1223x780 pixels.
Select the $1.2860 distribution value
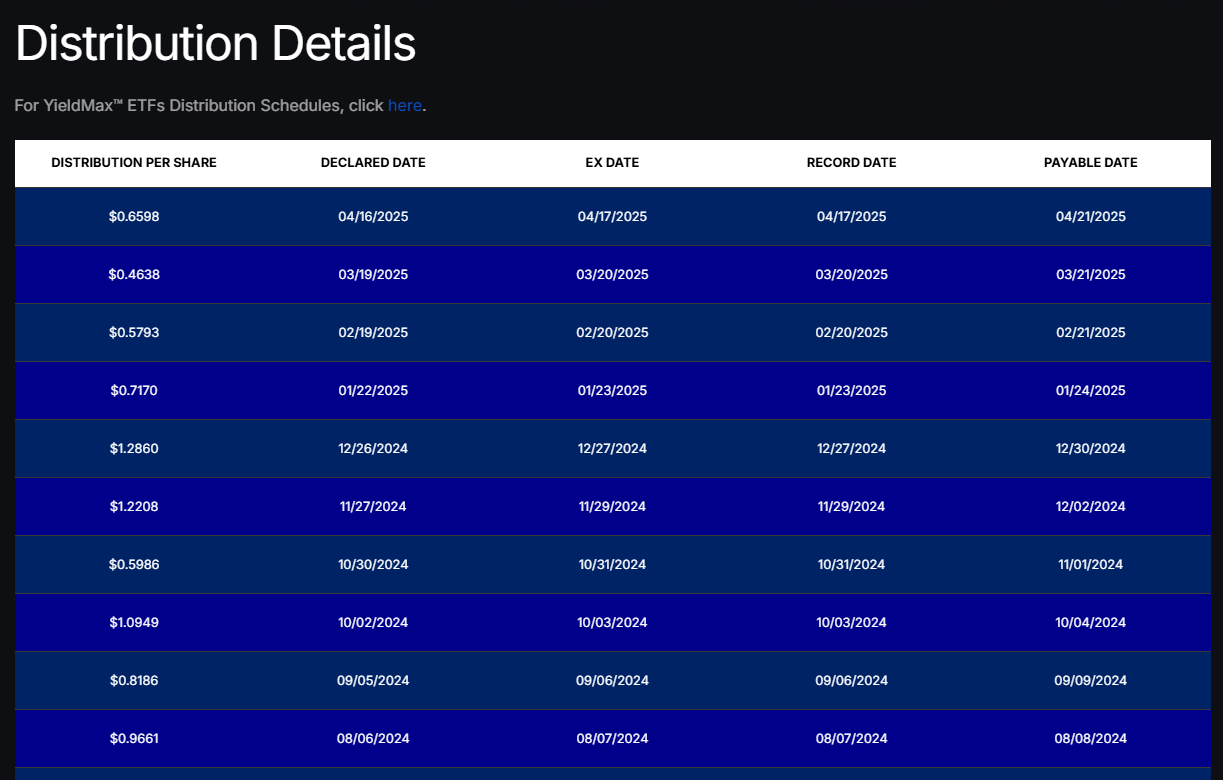click(x=134, y=448)
